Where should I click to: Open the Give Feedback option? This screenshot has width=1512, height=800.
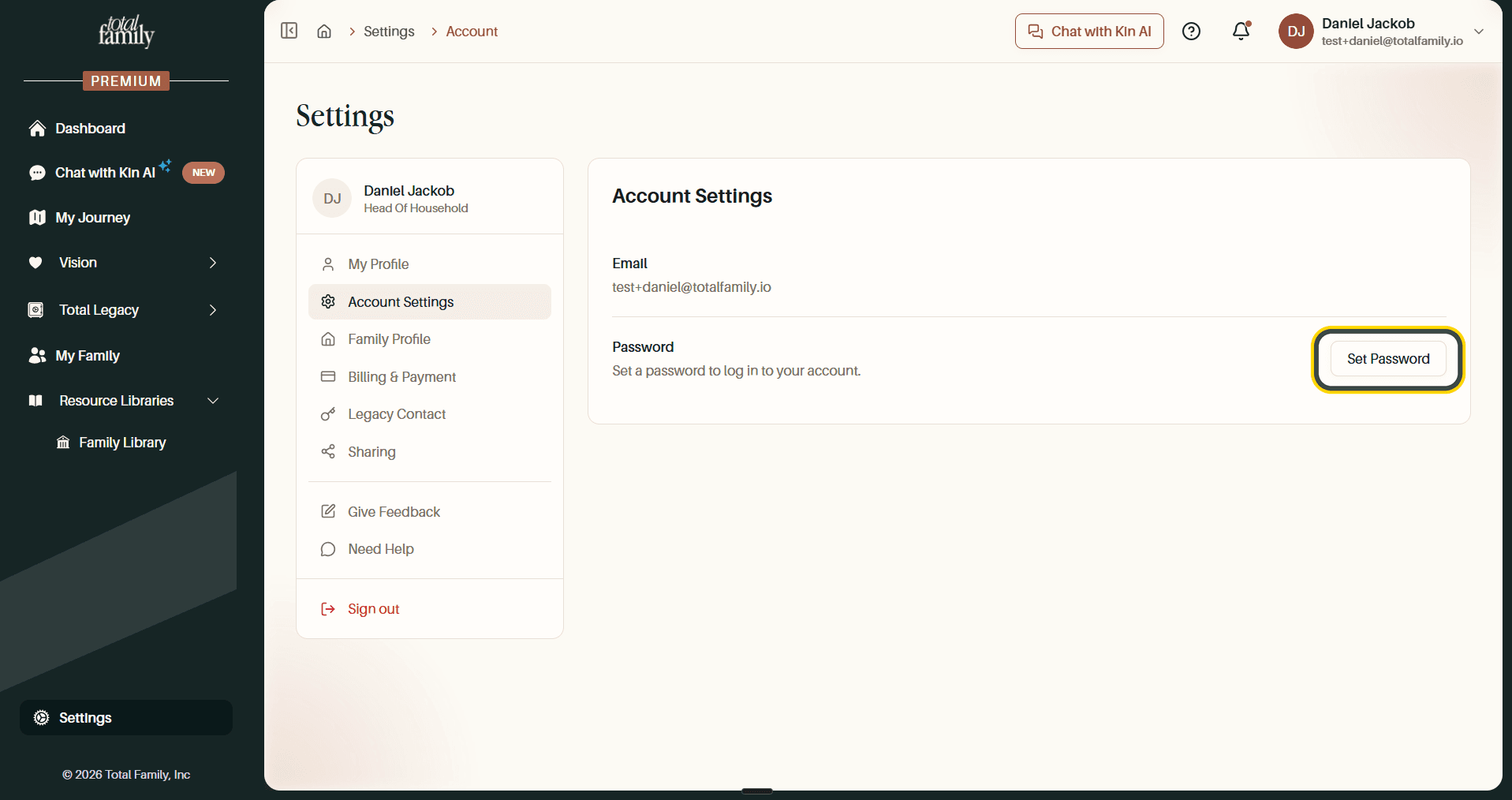click(x=430, y=512)
